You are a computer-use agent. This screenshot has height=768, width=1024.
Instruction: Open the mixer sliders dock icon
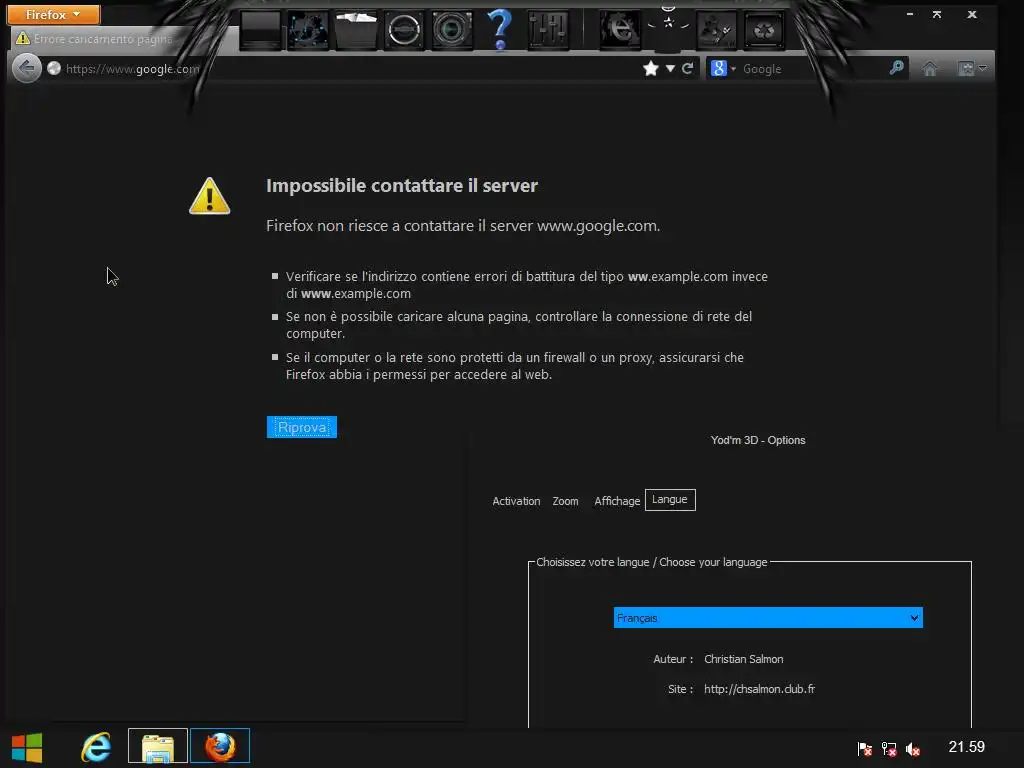click(548, 30)
